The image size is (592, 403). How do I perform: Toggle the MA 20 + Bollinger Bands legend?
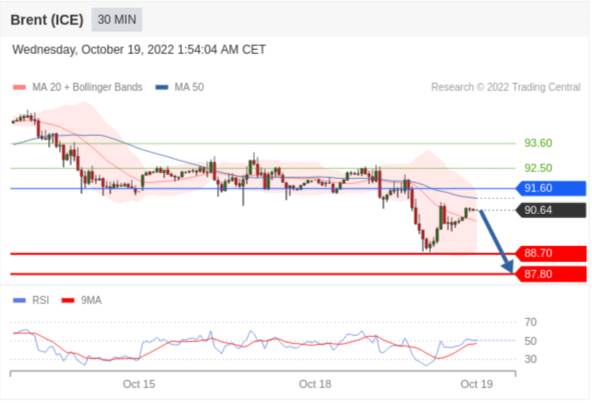pyautogui.click(x=78, y=87)
